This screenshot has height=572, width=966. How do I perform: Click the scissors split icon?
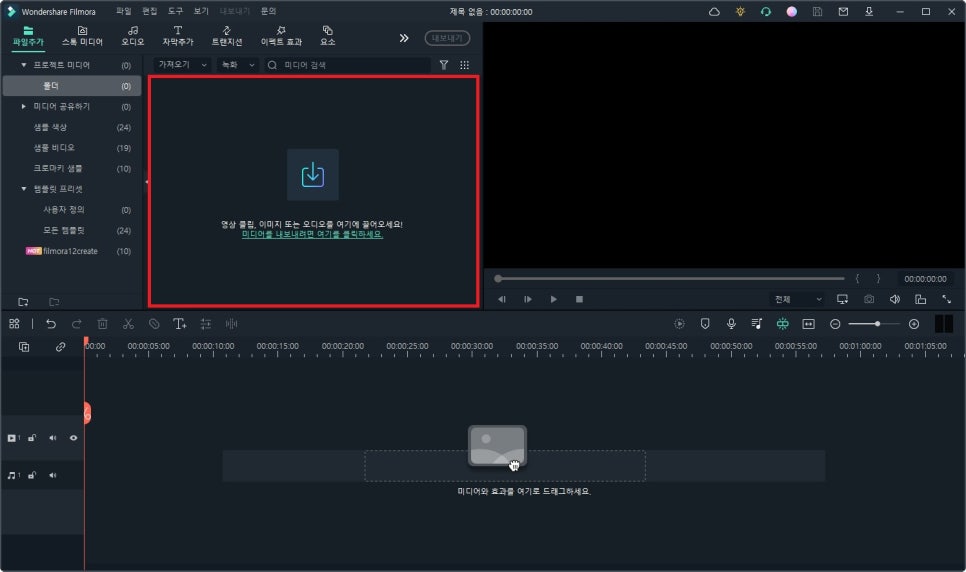(128, 324)
